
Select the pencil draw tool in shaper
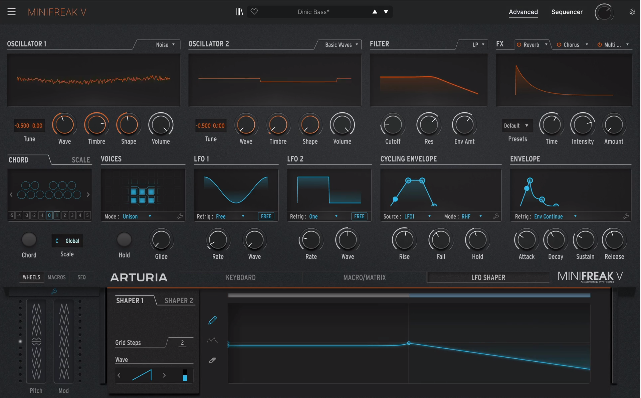[213, 320]
